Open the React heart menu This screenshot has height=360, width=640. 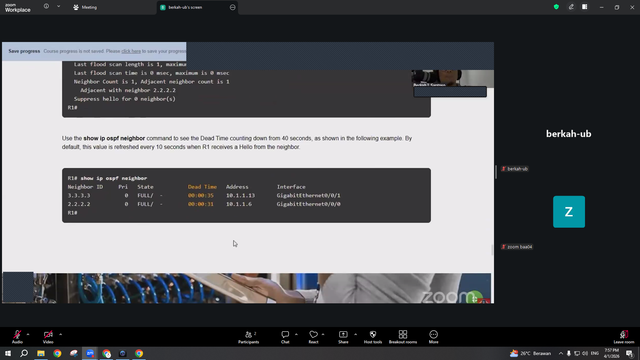(x=313, y=337)
